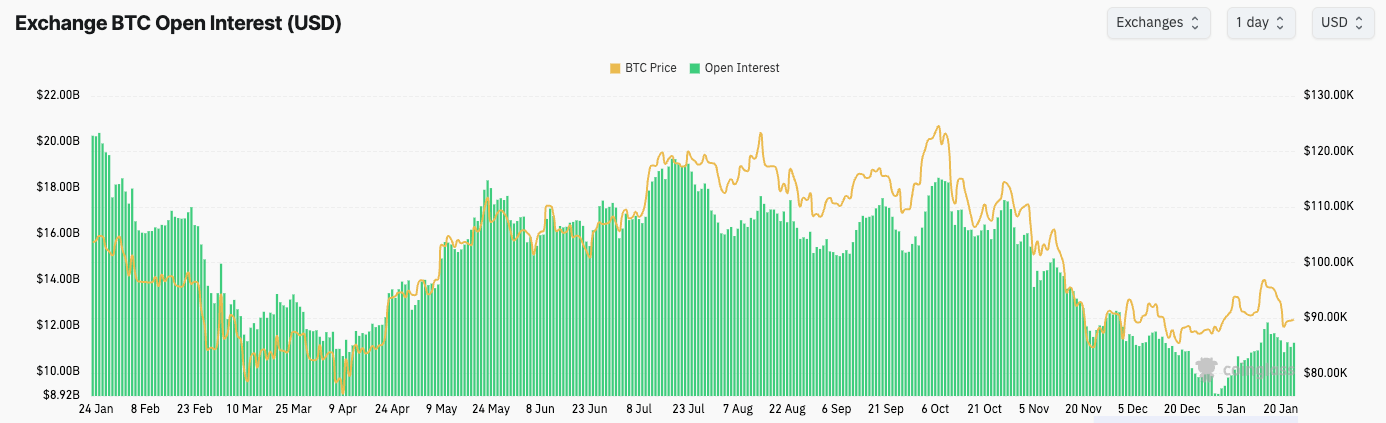Click the yellow BTC Price legend marker
1386x423 pixels.
614,68
